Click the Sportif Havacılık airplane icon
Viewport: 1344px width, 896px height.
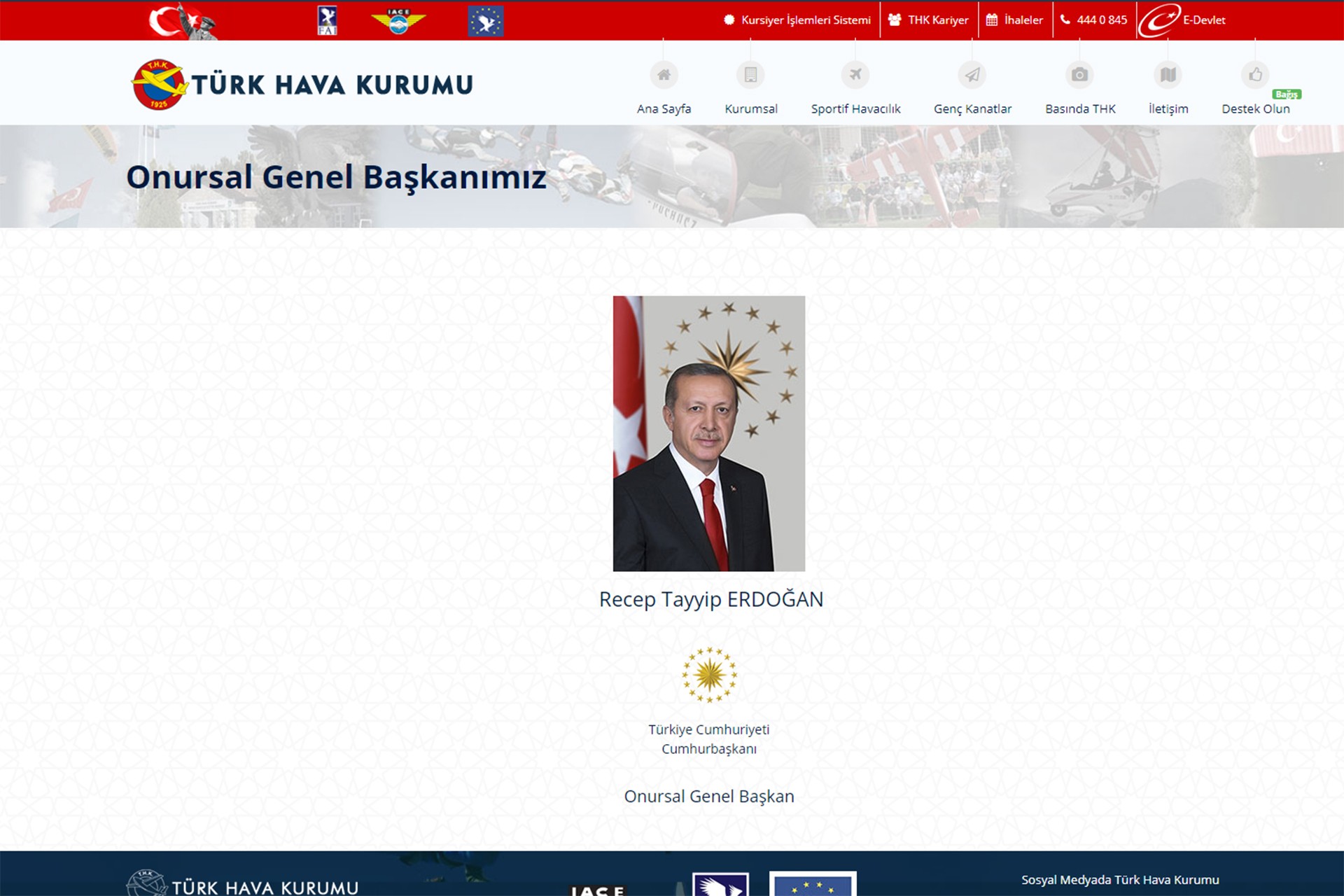(855, 74)
